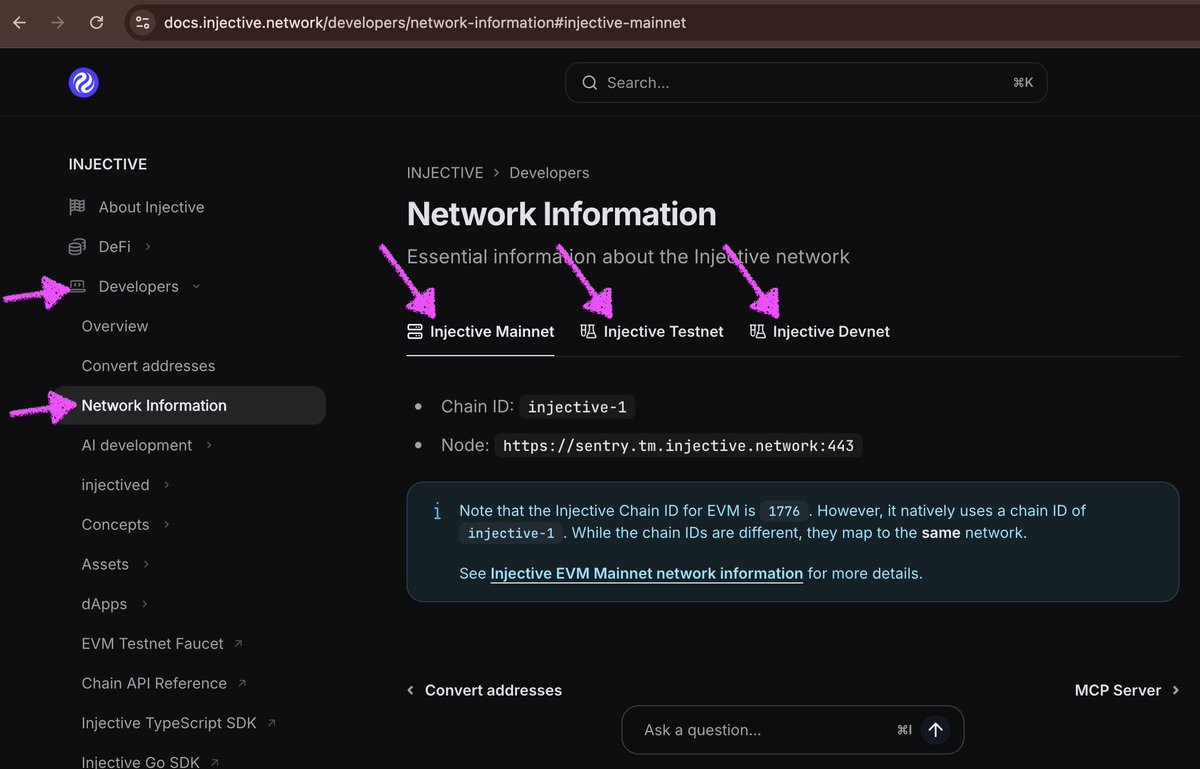
Task: Switch to the Injective Devnet tab
Action: click(x=820, y=331)
